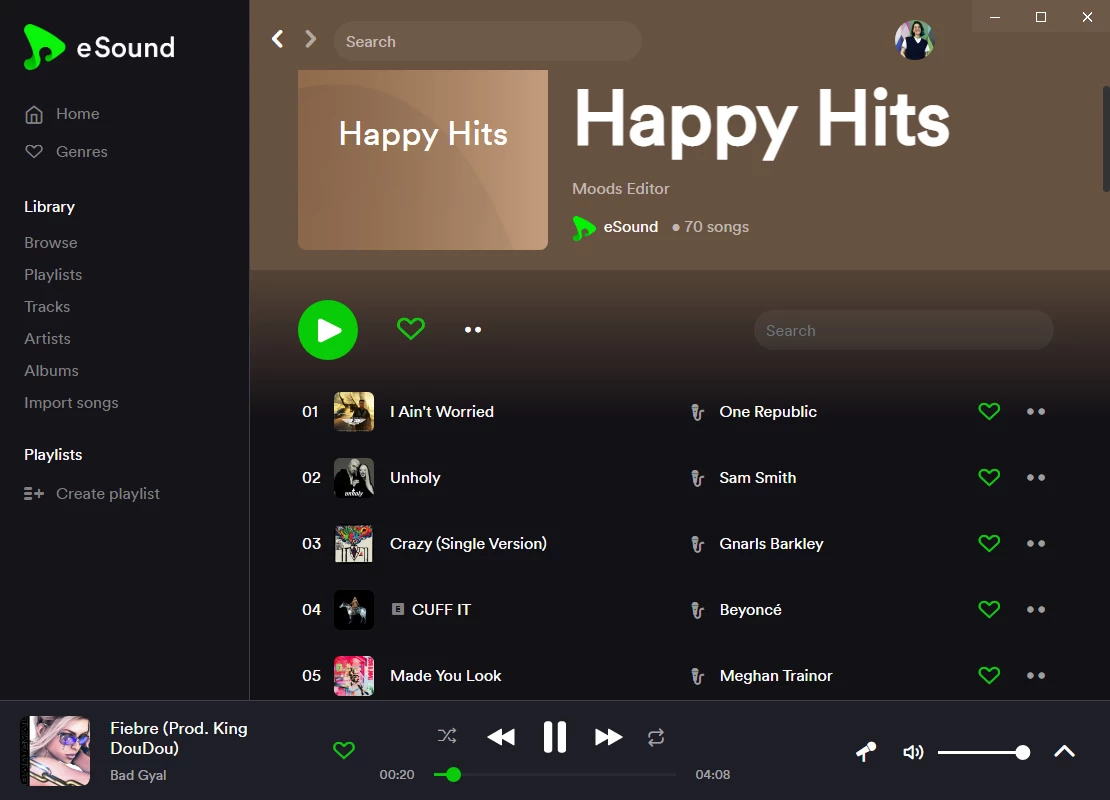1110x800 pixels.
Task: Focus the playlist Search field
Action: coord(904,330)
